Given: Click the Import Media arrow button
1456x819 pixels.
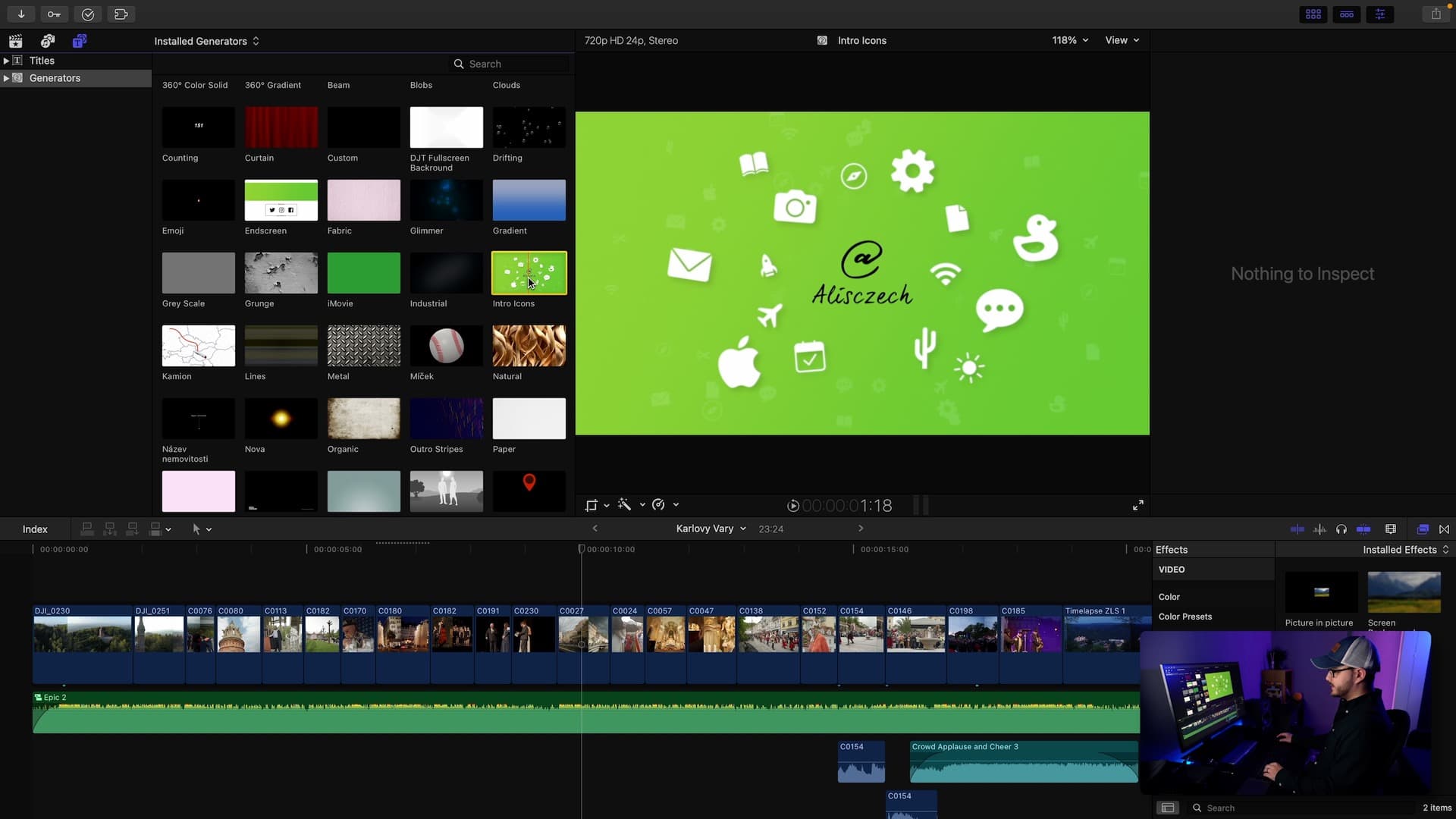Looking at the screenshot, I should click(x=21, y=14).
